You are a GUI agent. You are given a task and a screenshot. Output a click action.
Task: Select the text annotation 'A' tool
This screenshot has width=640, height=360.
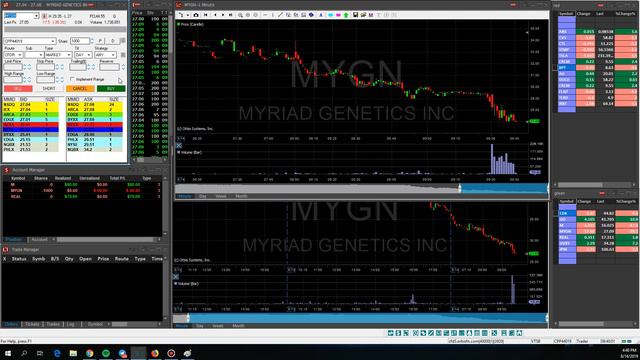pyautogui.click(x=321, y=15)
